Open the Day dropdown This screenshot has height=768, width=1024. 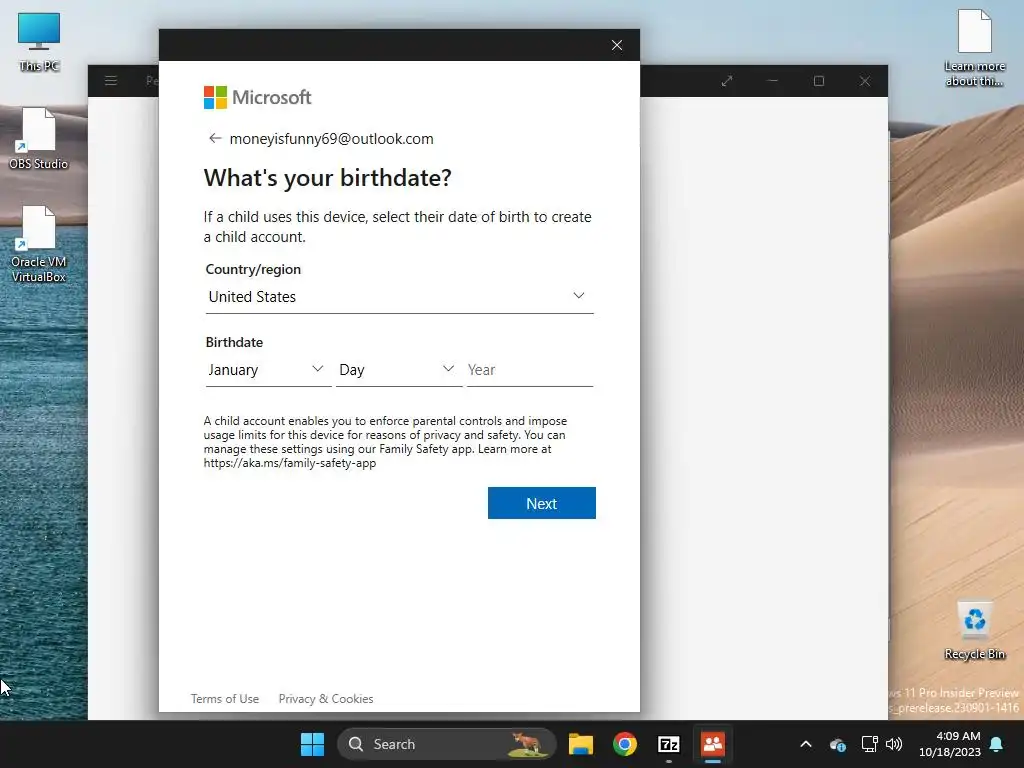398,370
